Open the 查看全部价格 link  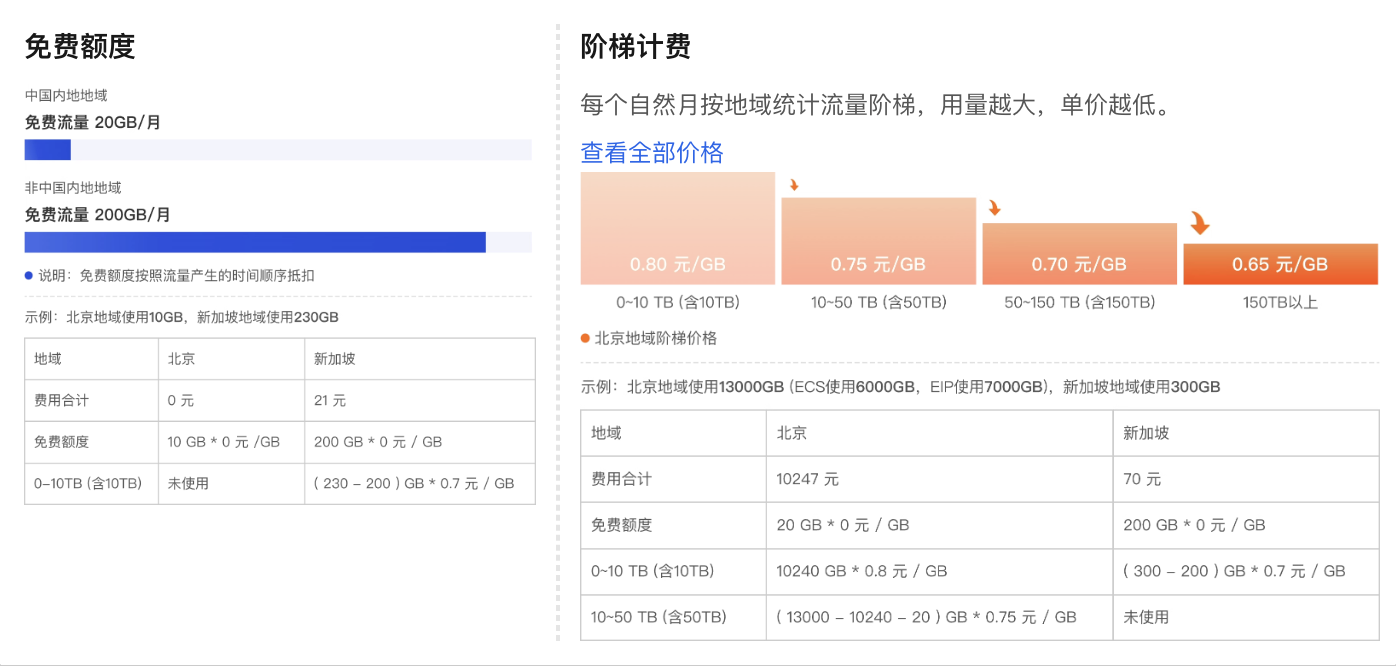coord(652,153)
